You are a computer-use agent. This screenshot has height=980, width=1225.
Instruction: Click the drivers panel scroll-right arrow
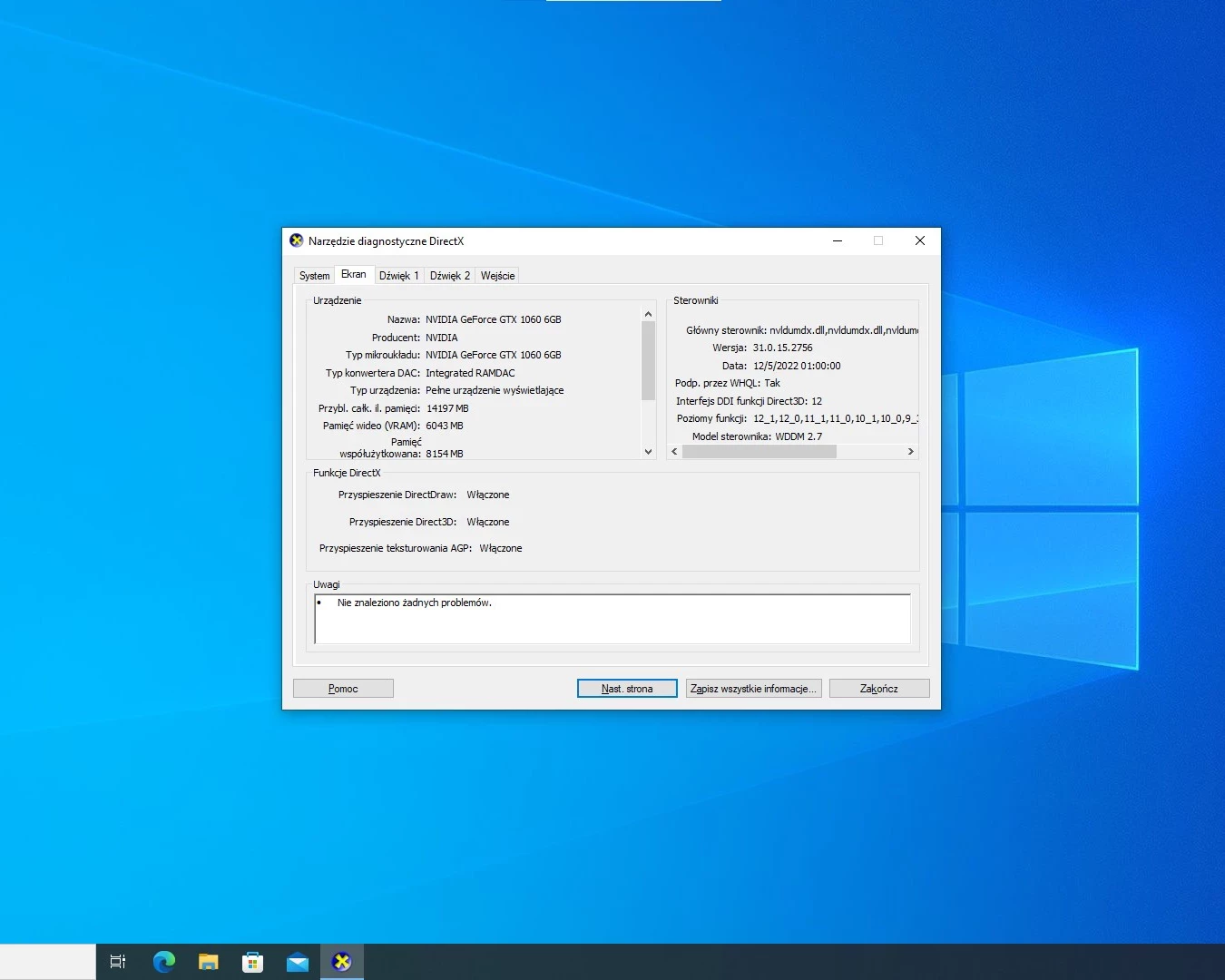tap(911, 451)
